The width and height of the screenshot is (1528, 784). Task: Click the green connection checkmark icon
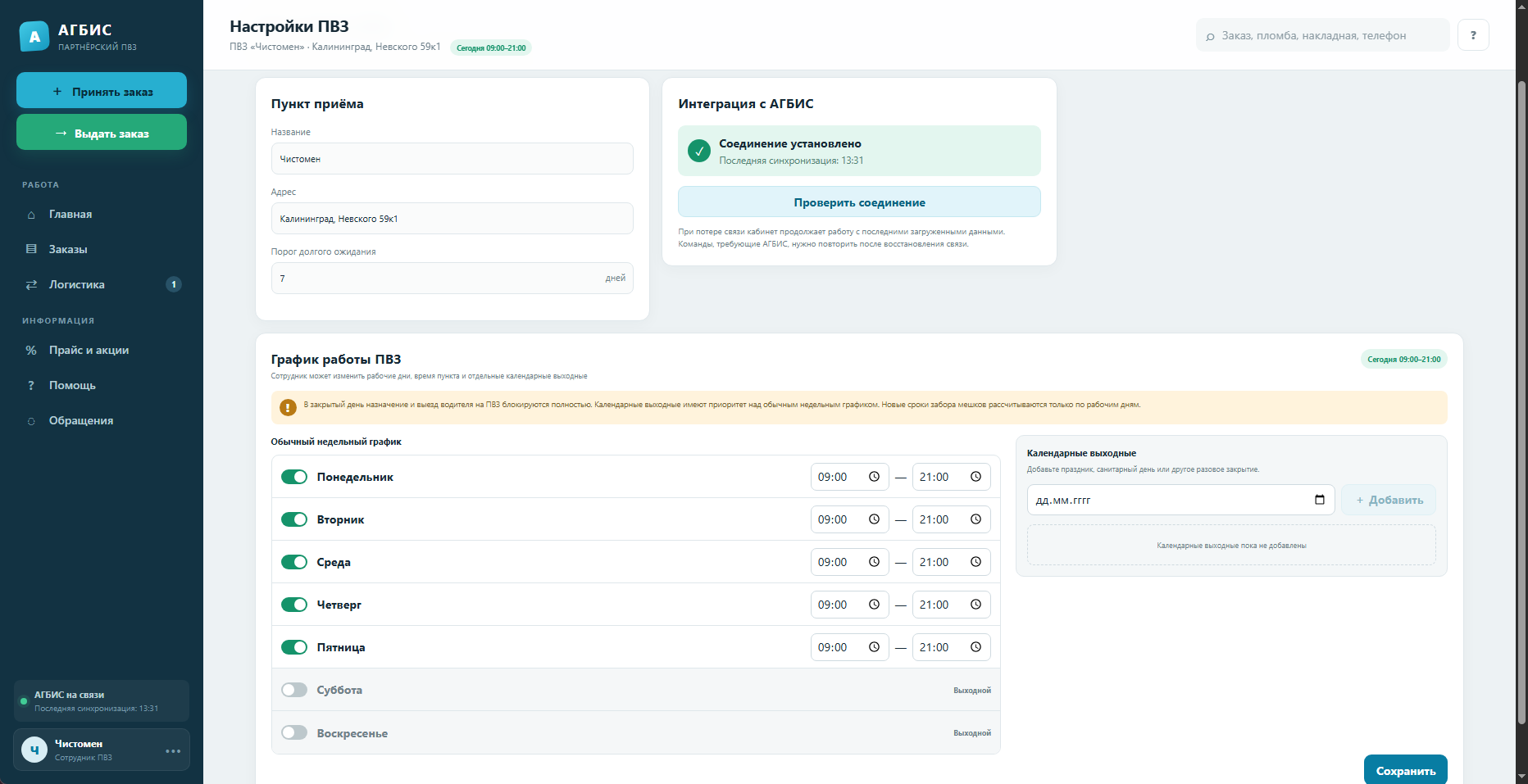tap(699, 151)
